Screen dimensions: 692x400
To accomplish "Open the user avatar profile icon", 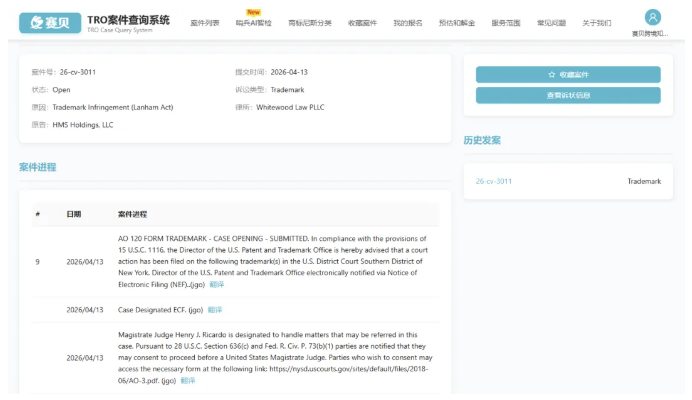I will click(x=653, y=17).
